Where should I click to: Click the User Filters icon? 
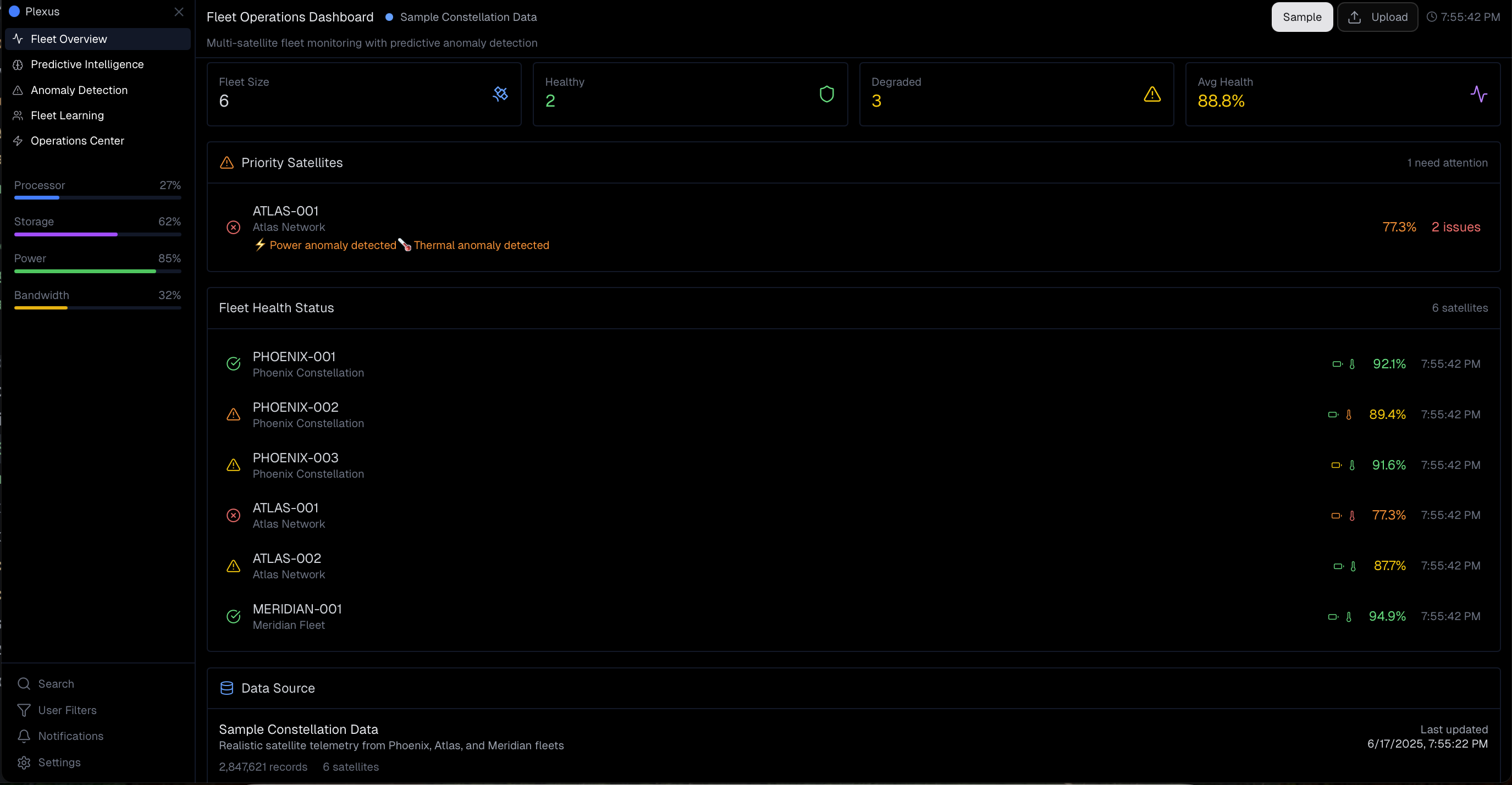coord(24,710)
